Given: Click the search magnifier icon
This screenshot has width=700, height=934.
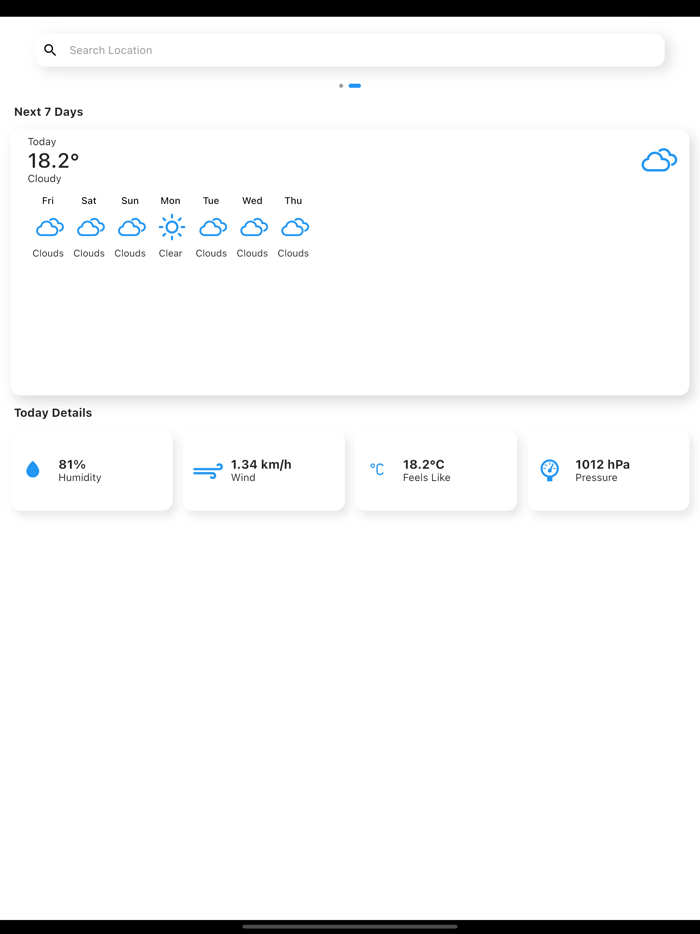Looking at the screenshot, I should click(50, 50).
